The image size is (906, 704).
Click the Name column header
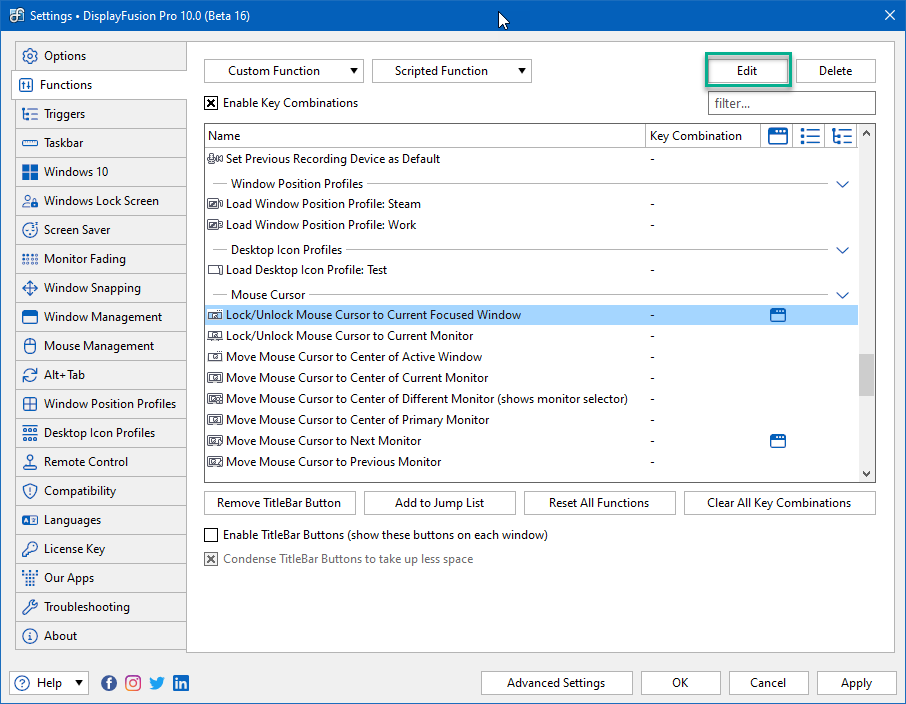pos(425,136)
